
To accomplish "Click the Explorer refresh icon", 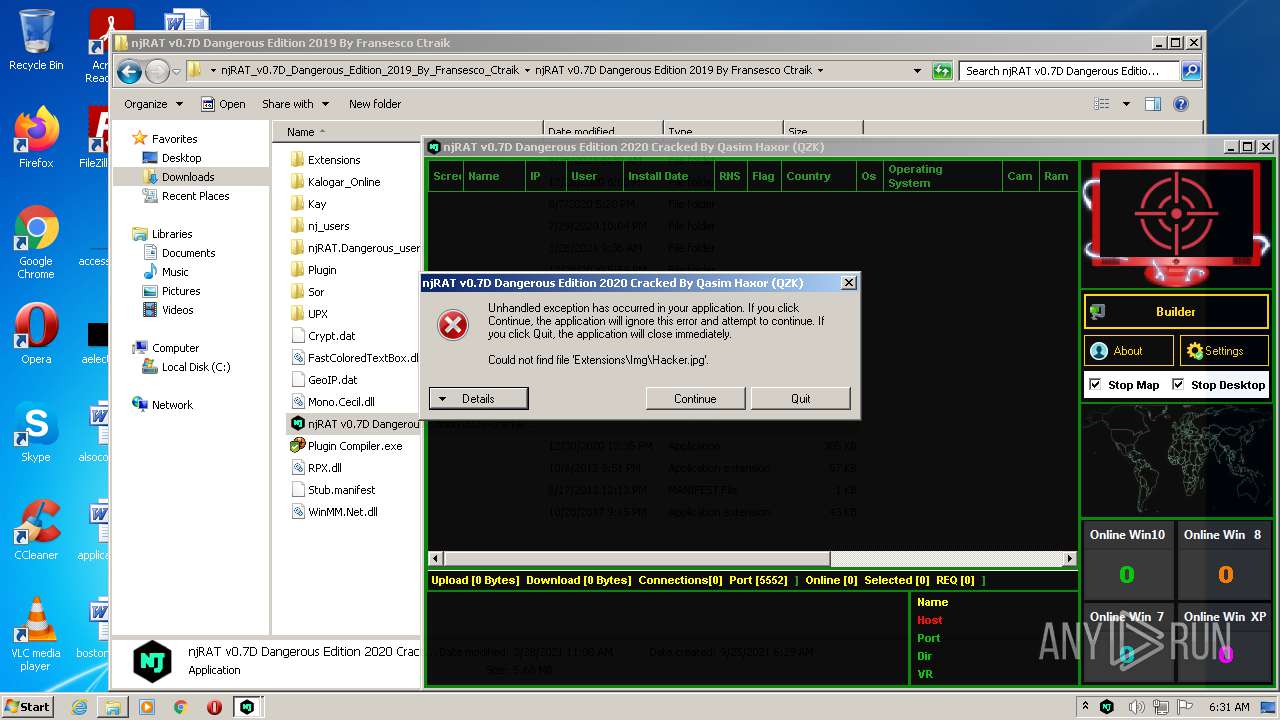I will pyautogui.click(x=942, y=71).
